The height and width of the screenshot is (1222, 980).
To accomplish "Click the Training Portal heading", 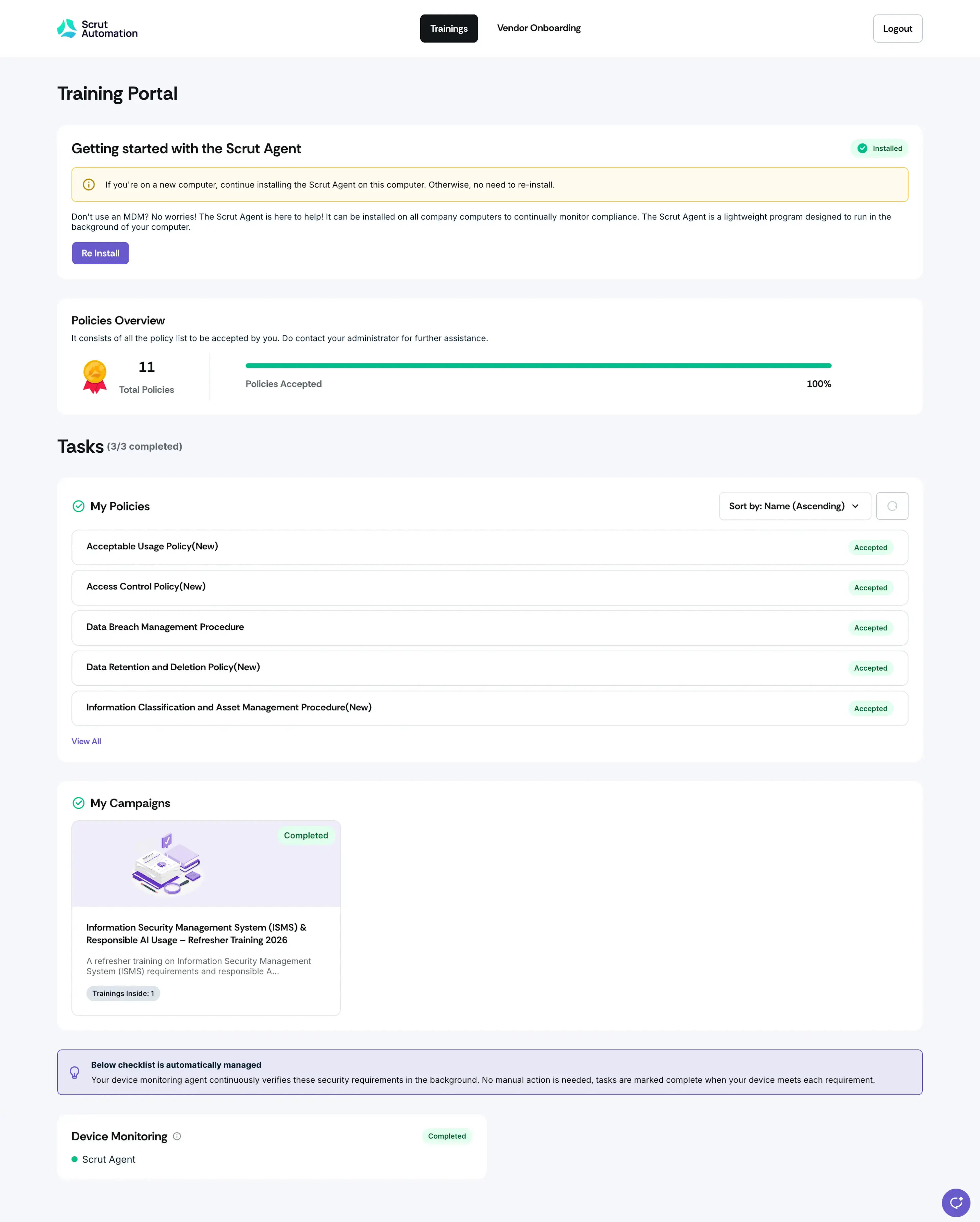I will click(x=117, y=93).
